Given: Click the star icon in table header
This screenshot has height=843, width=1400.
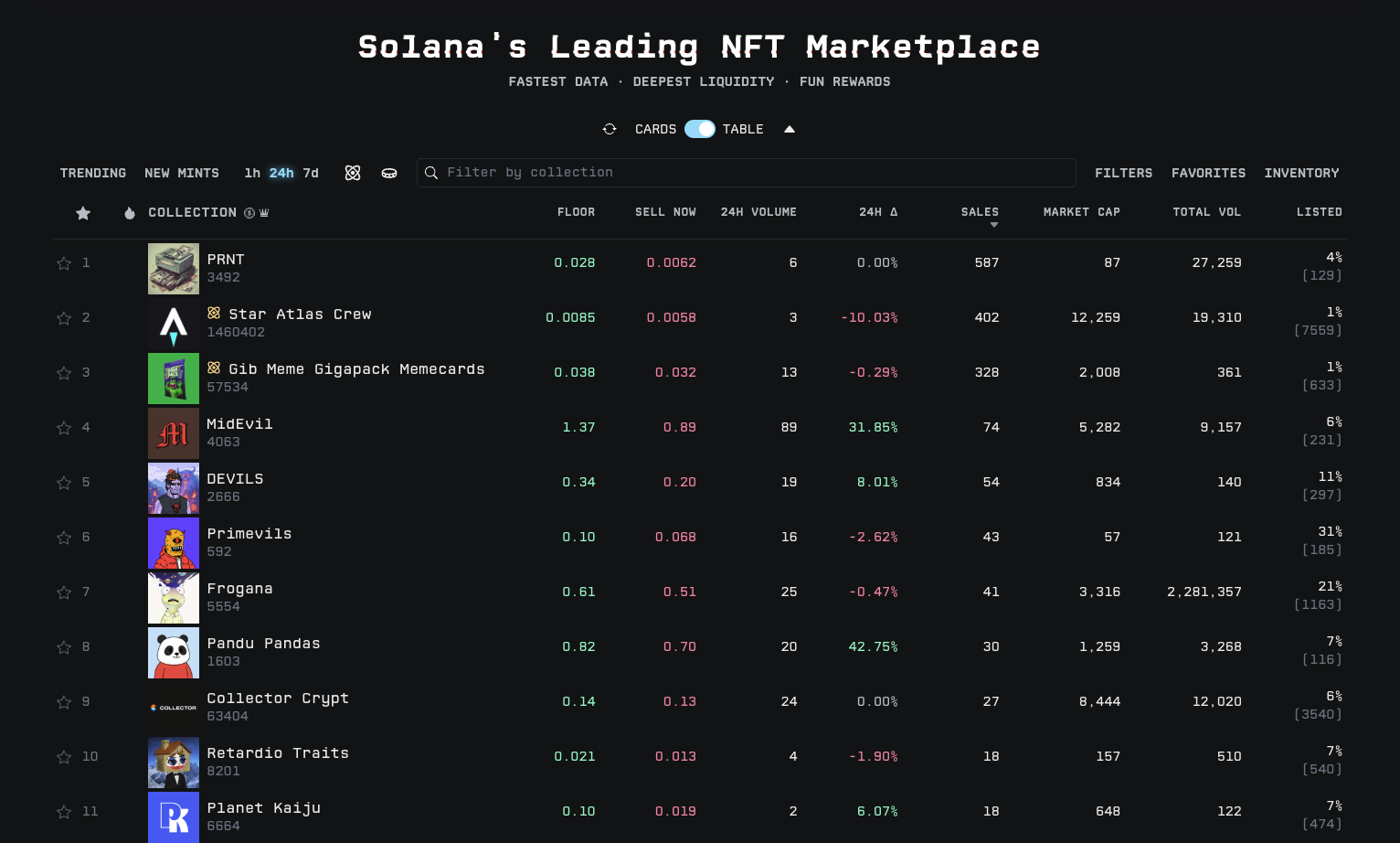Looking at the screenshot, I should pos(83,213).
